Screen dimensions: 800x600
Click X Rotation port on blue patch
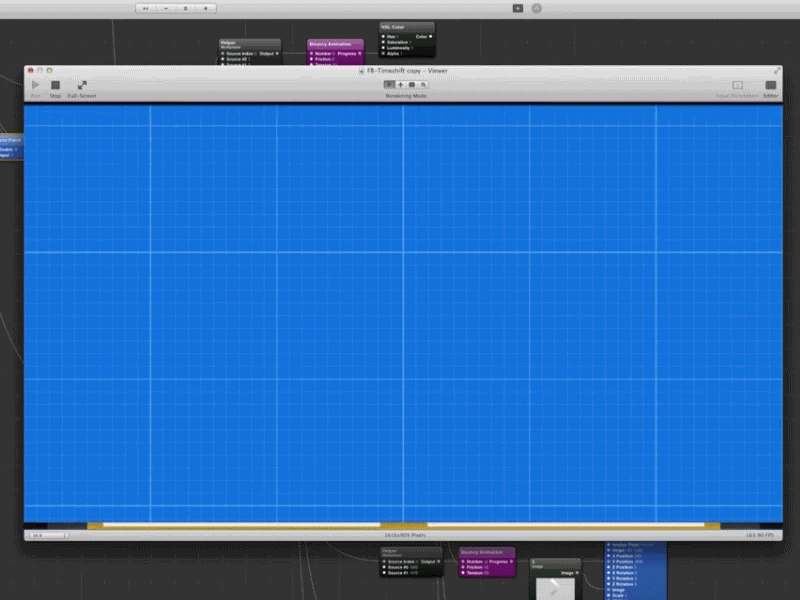(609, 573)
